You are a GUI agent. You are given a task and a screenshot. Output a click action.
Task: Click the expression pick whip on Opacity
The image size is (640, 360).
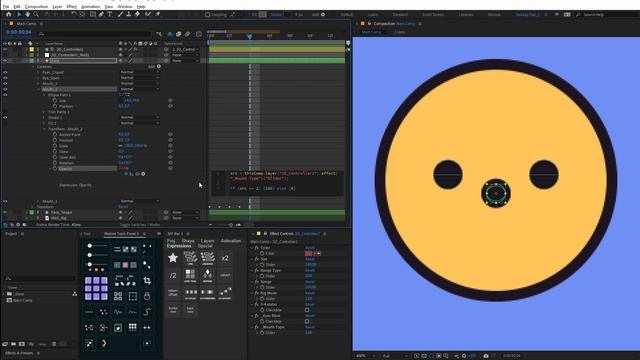(x=138, y=174)
